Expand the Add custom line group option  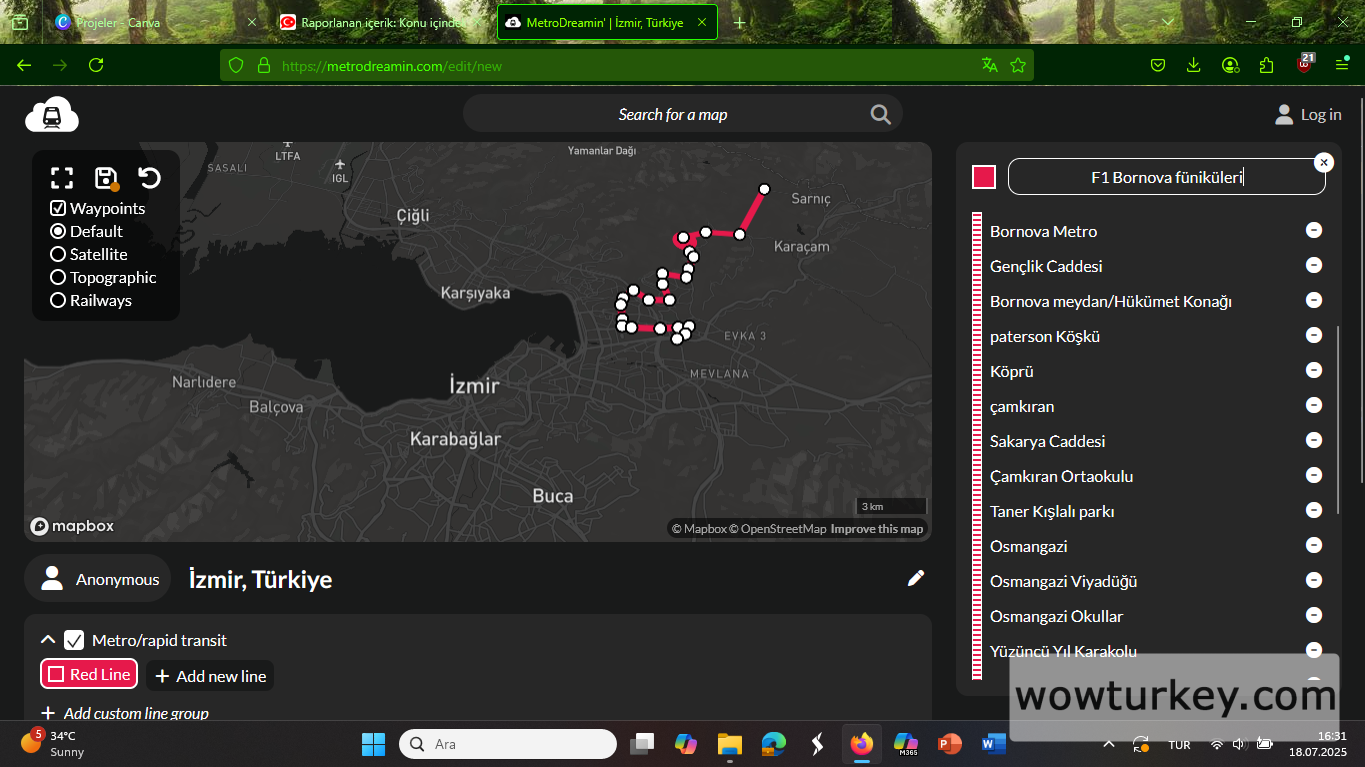pyautogui.click(x=125, y=713)
